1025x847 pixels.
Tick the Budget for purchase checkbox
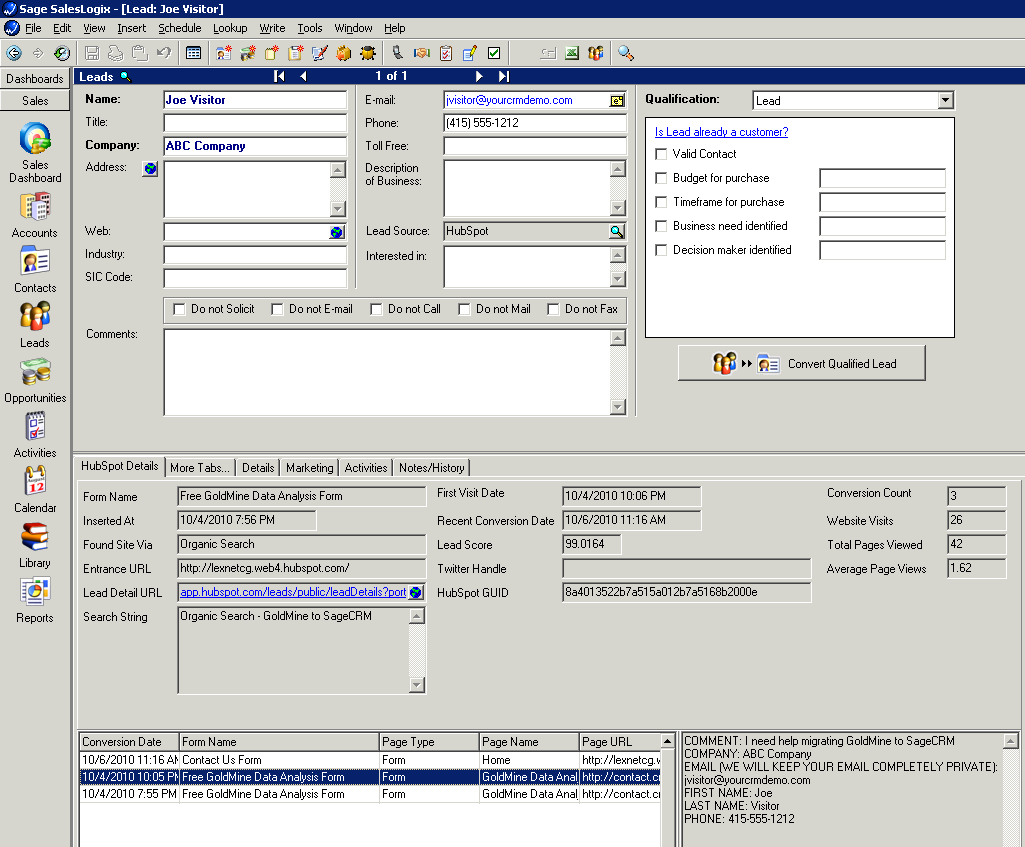pos(661,178)
